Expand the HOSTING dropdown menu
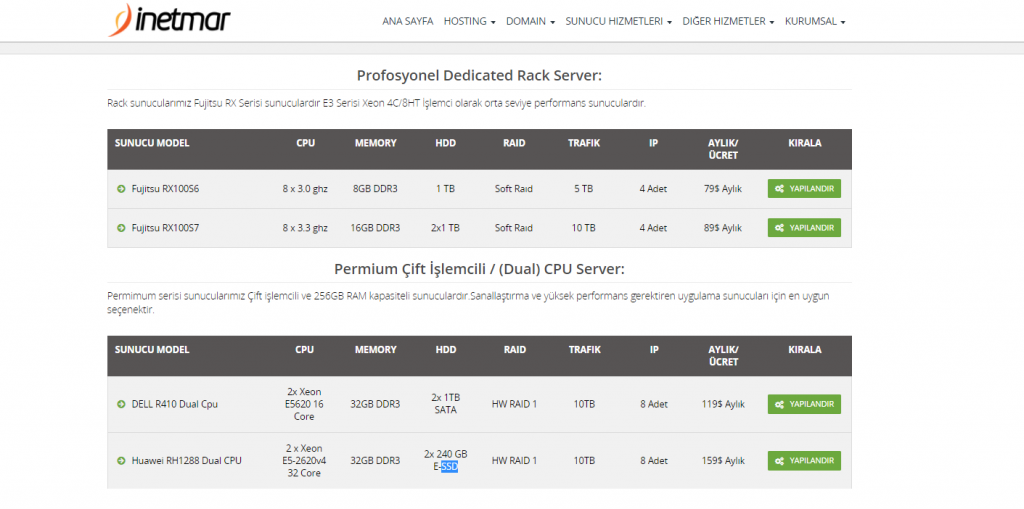 (x=469, y=21)
